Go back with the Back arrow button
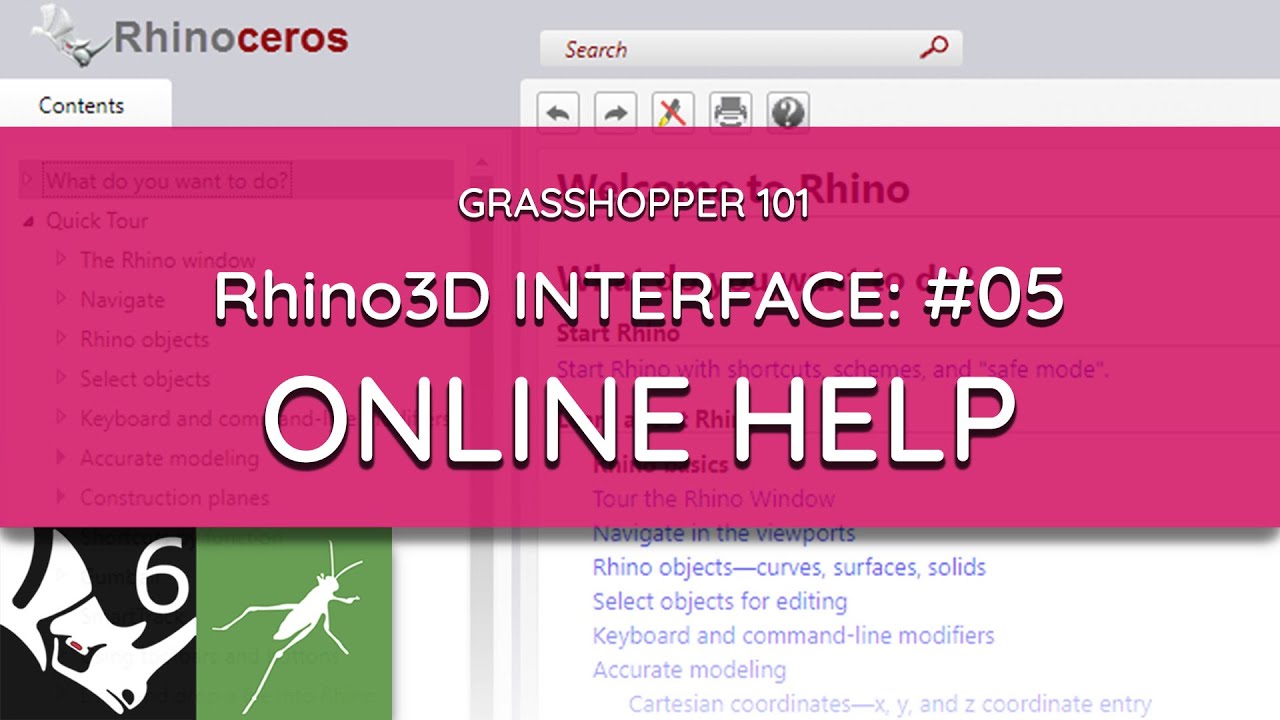1280x720 pixels. pos(558,112)
